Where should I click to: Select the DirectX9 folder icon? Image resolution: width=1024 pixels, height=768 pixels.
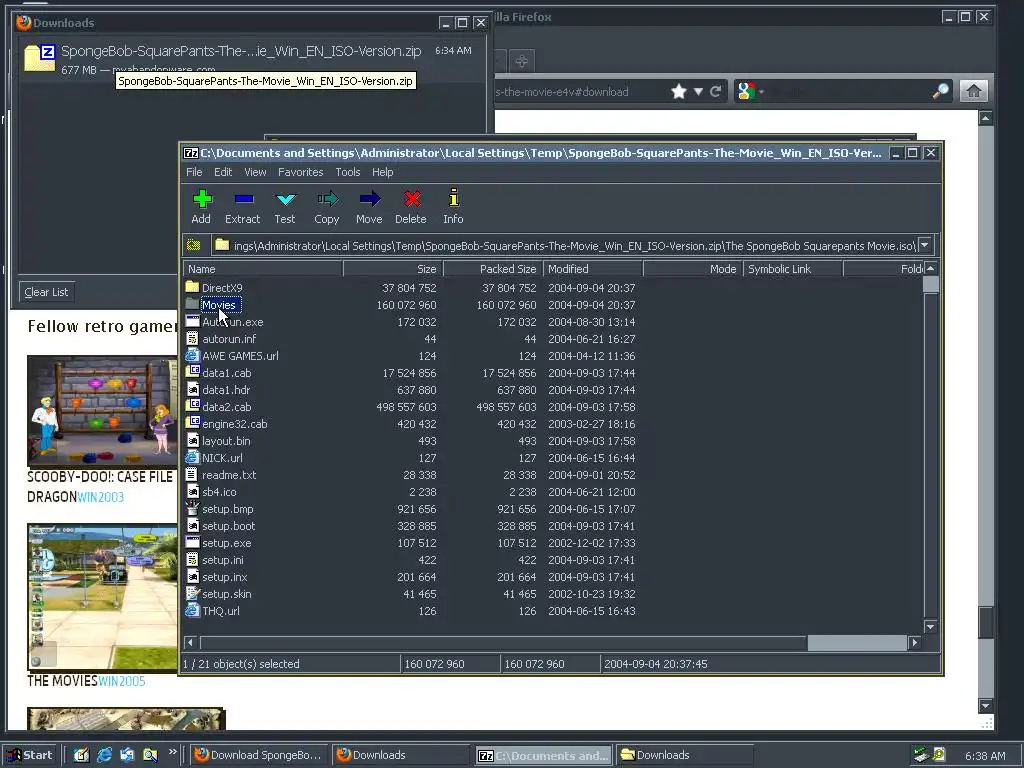click(x=192, y=287)
